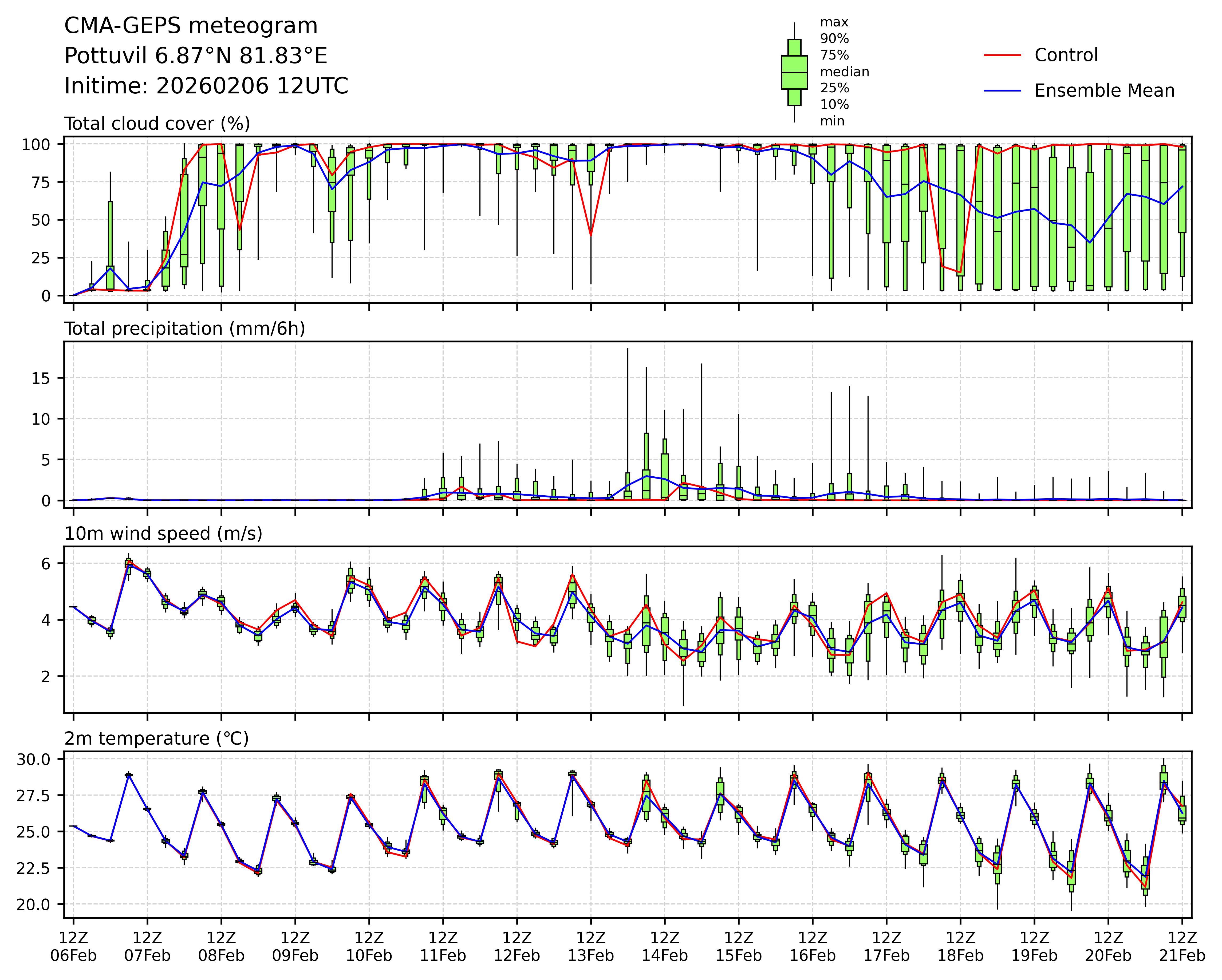
Task: Click the '12Z 21Feb' x-axis label
Action: pos(1182,946)
